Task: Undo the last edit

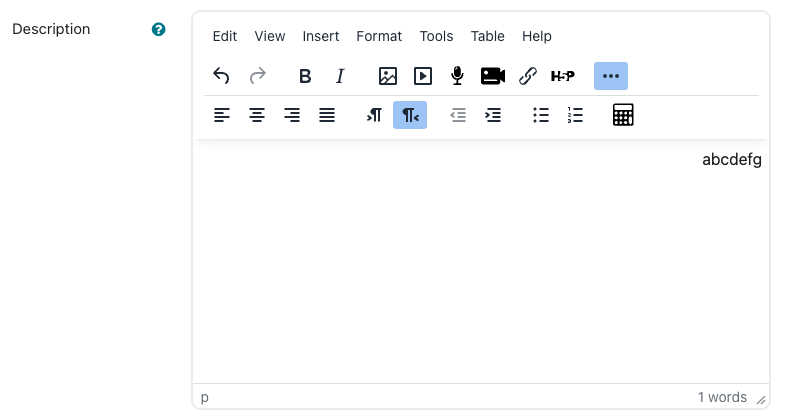Action: 221,76
